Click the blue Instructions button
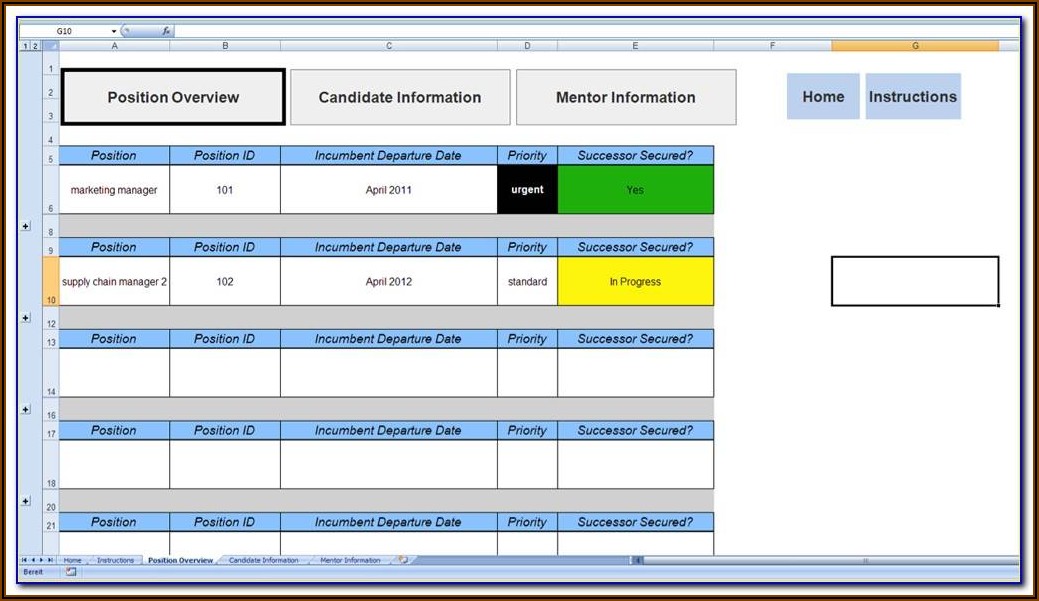 912,97
